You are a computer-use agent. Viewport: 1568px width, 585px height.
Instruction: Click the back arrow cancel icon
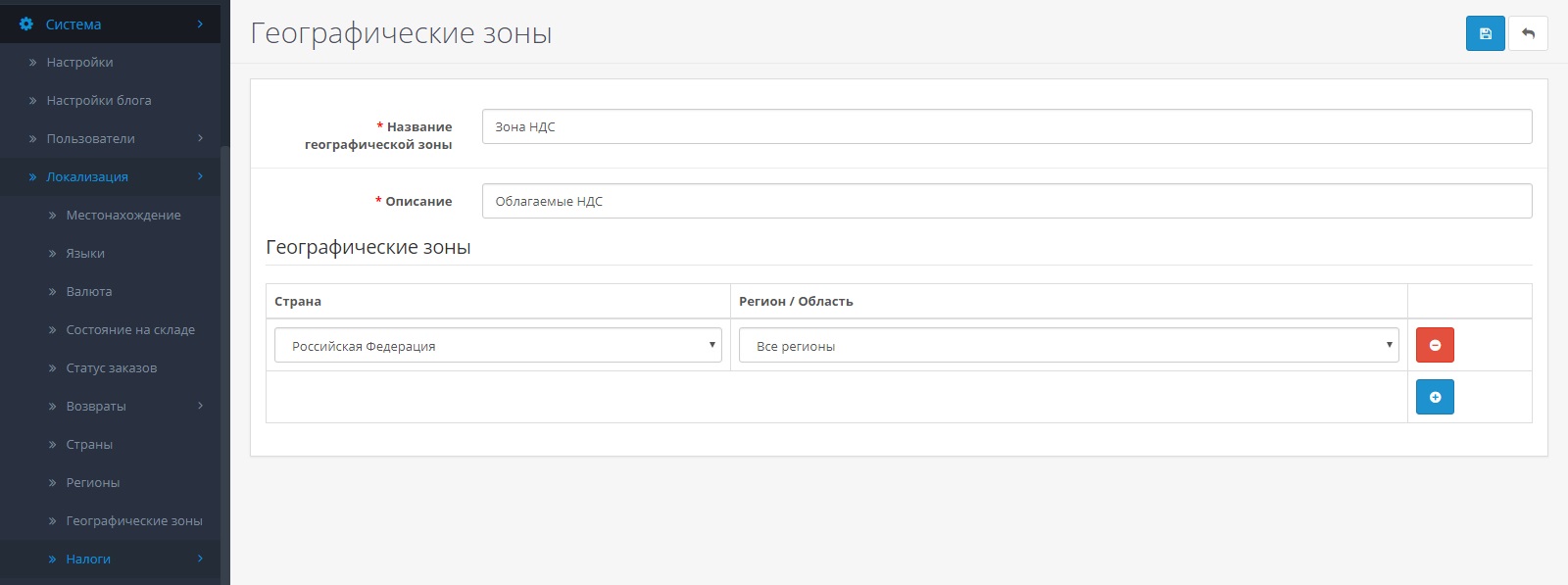(x=1528, y=33)
